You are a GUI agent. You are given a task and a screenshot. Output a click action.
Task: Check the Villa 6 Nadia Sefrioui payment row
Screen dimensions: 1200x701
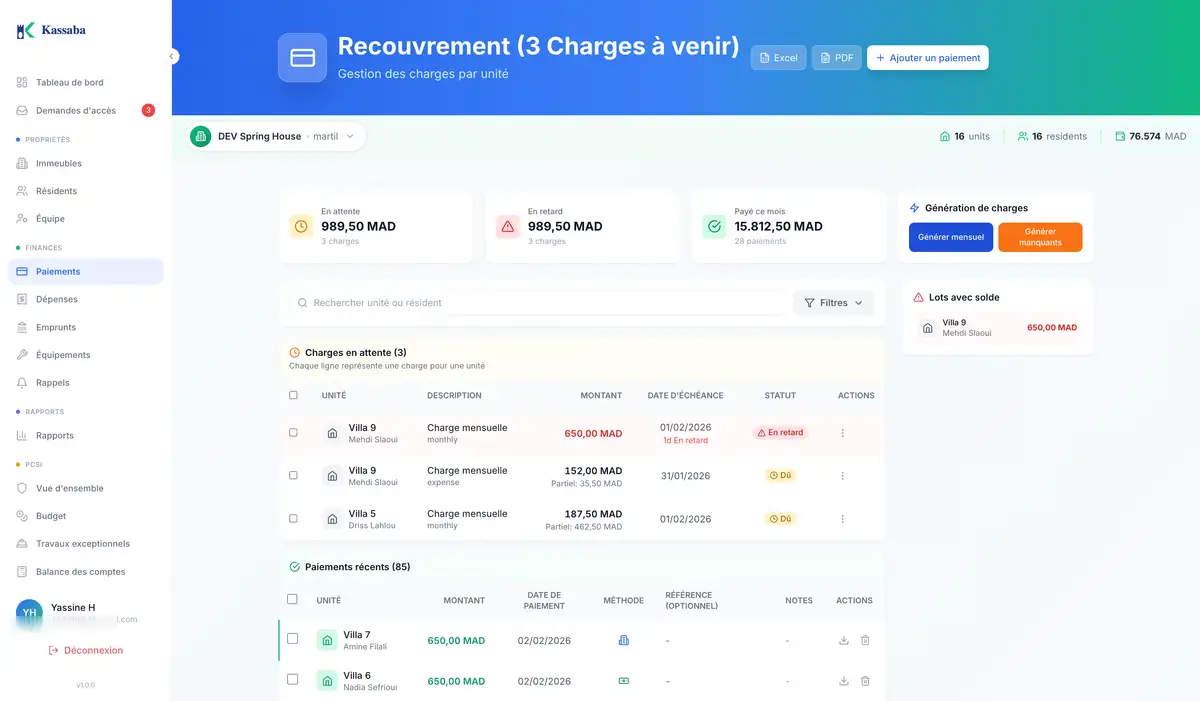(x=292, y=680)
